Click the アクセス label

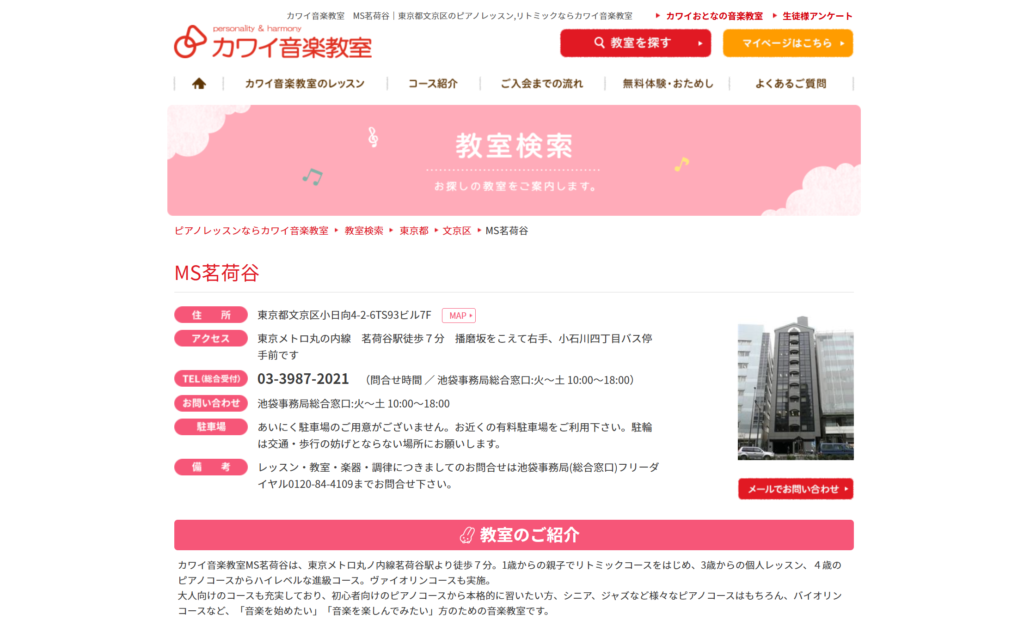click(x=211, y=338)
